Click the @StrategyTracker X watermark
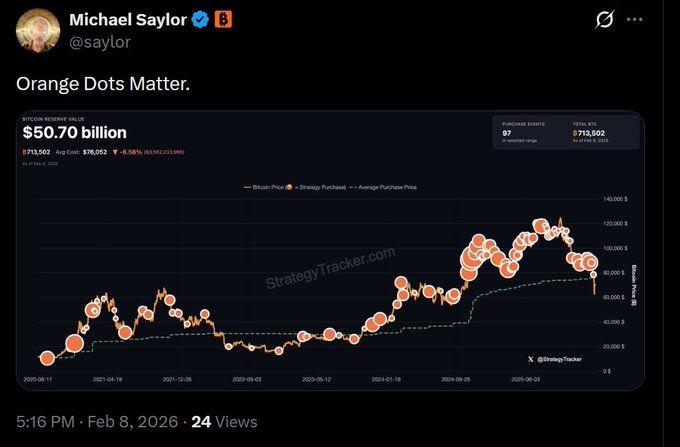This screenshot has height=447, width=680. [554, 358]
